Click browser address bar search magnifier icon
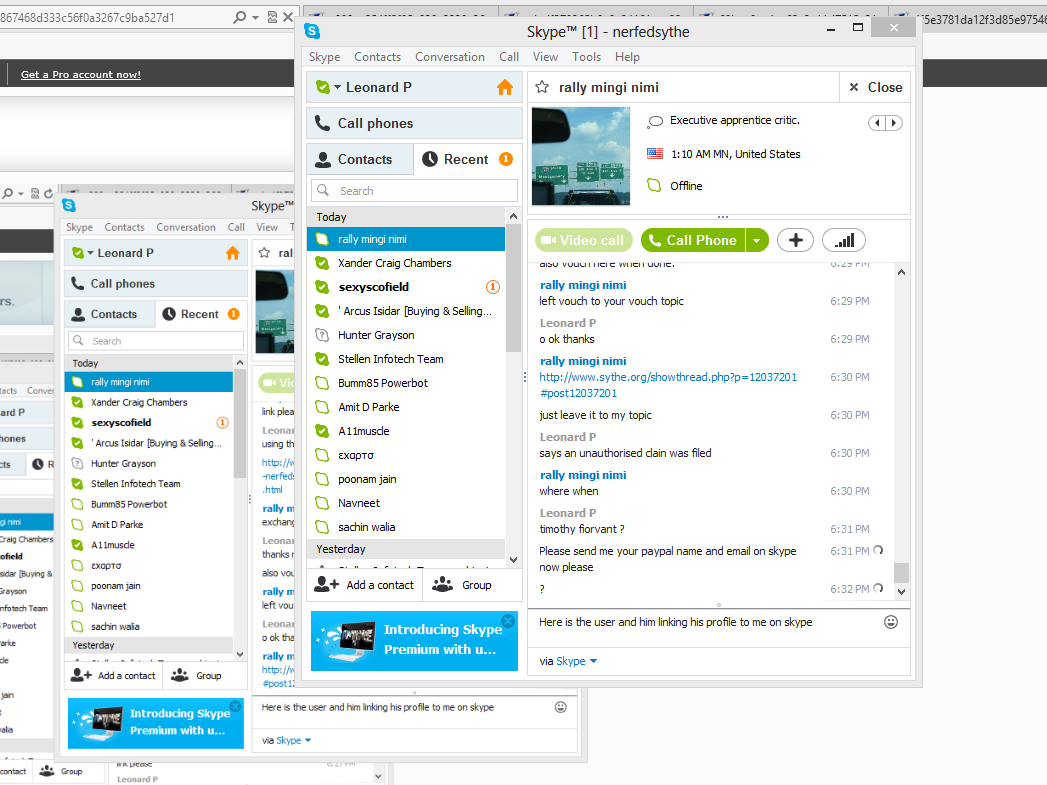 (x=240, y=17)
